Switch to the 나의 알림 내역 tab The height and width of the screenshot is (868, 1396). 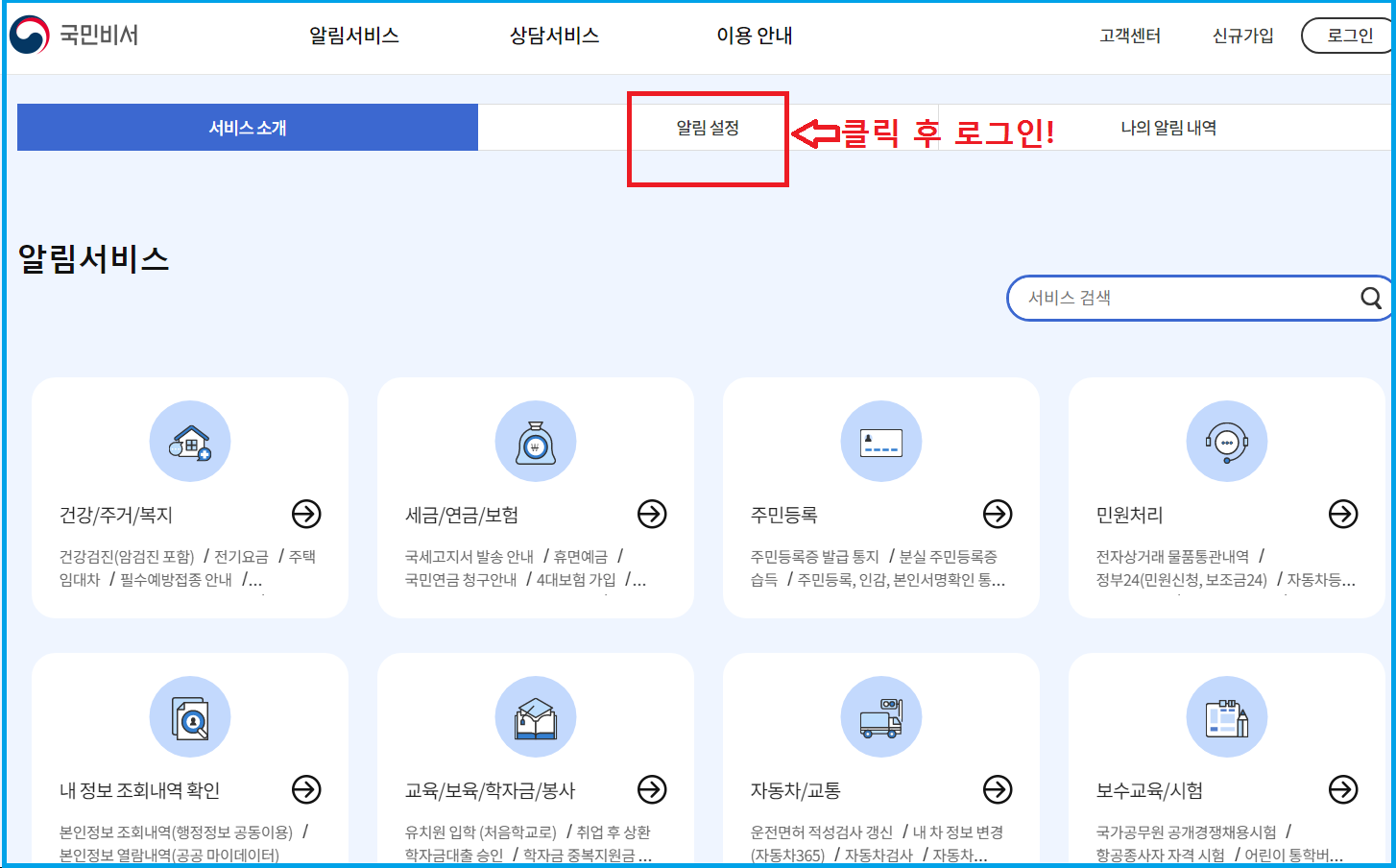pos(1167,127)
